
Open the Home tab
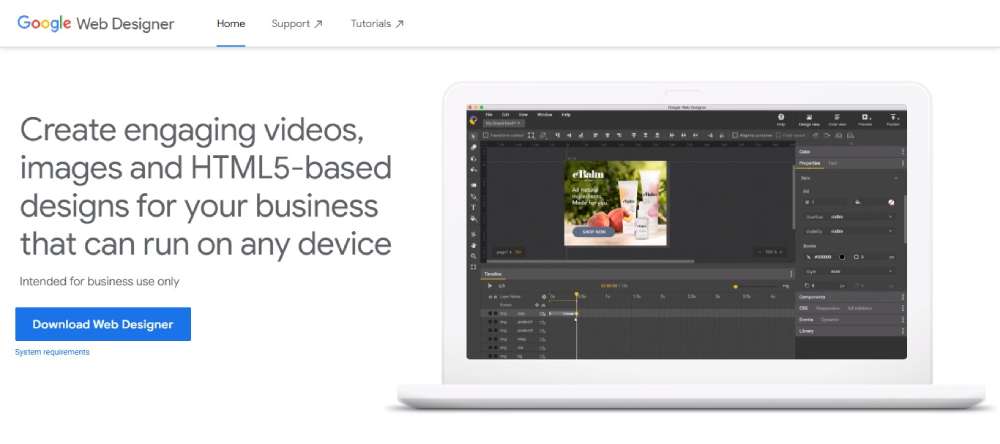point(231,24)
